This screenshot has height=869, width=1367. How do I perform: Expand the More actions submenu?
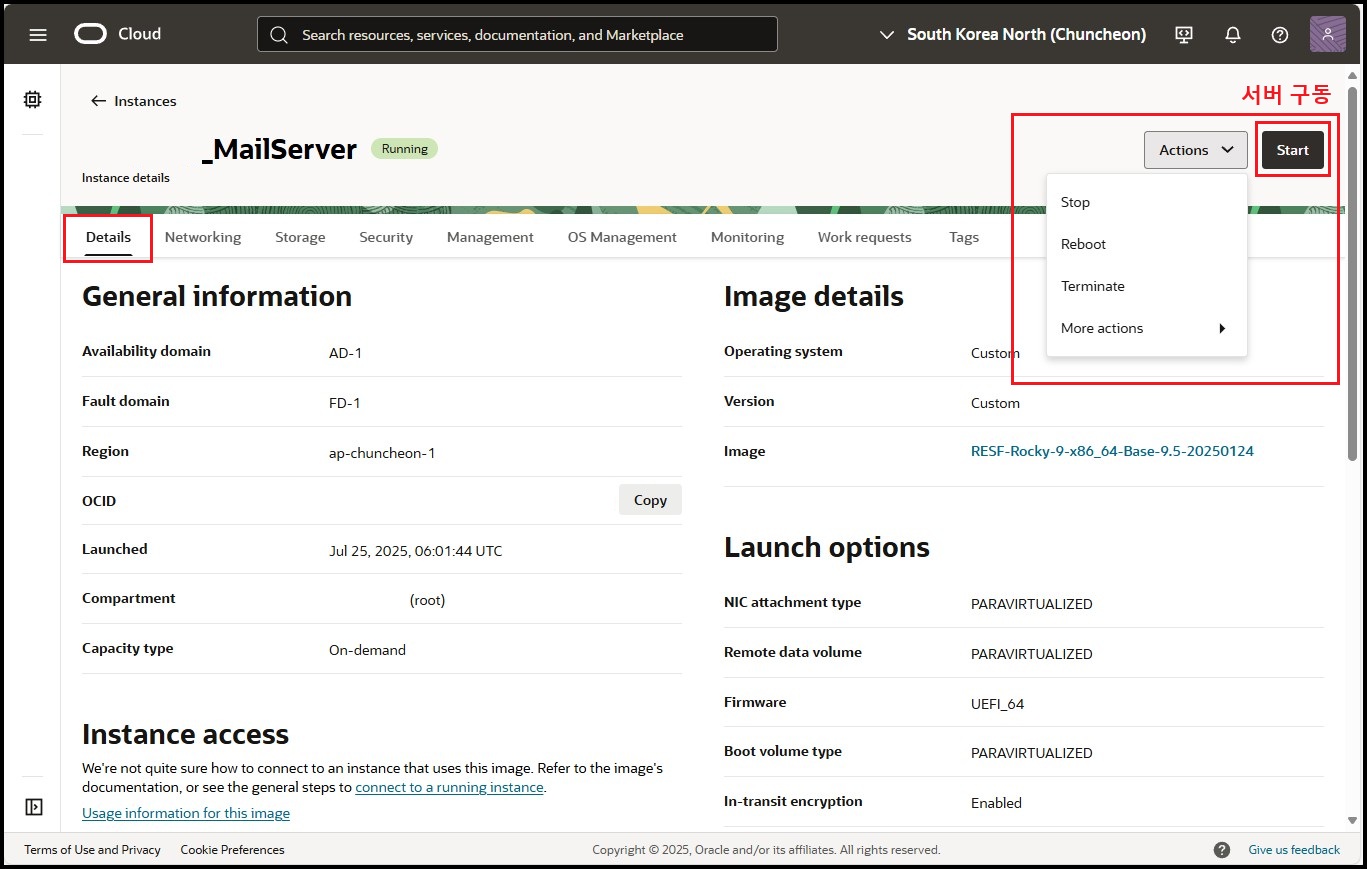click(x=1146, y=328)
